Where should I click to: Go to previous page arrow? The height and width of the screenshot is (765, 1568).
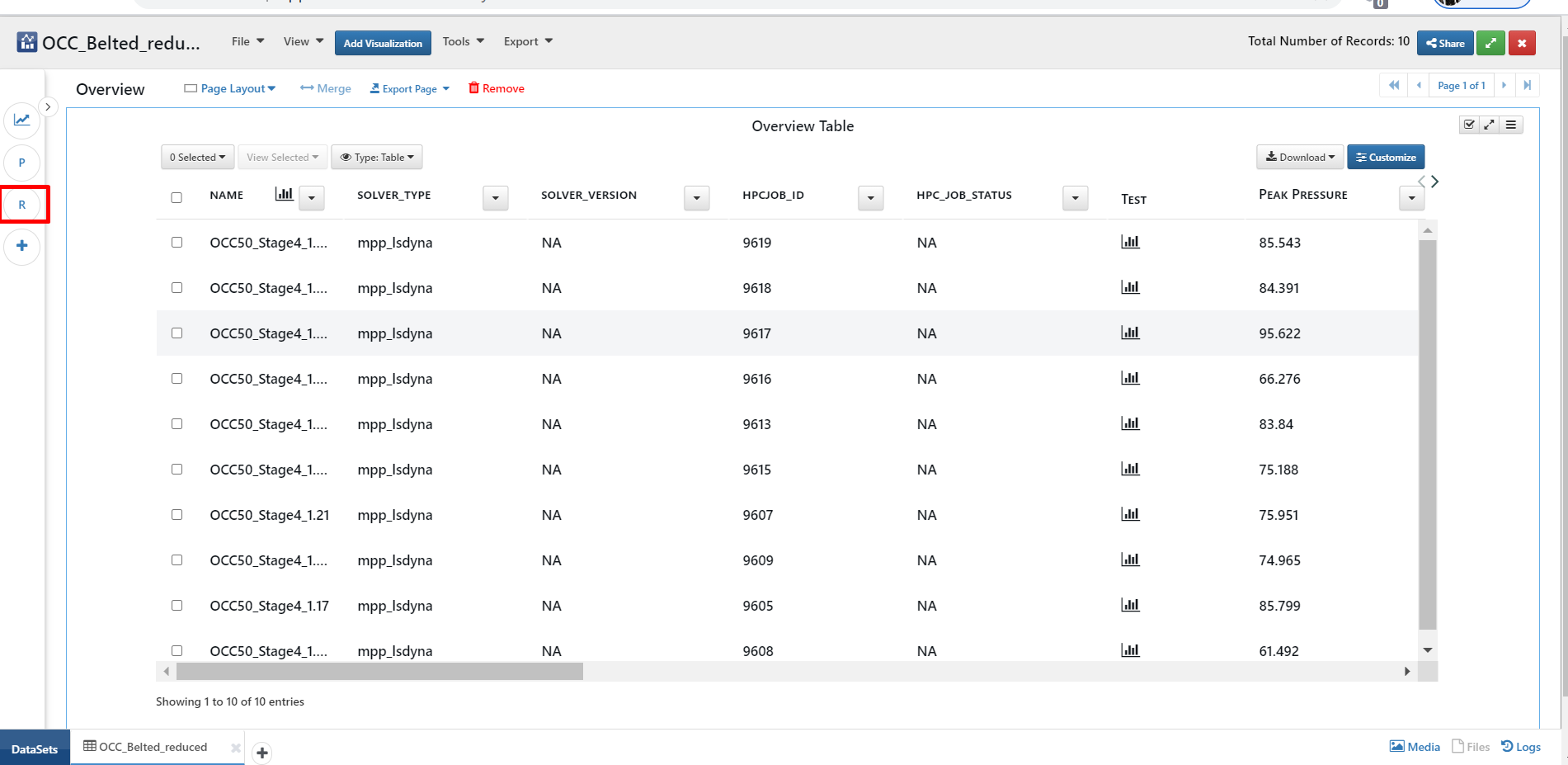coord(1419,85)
